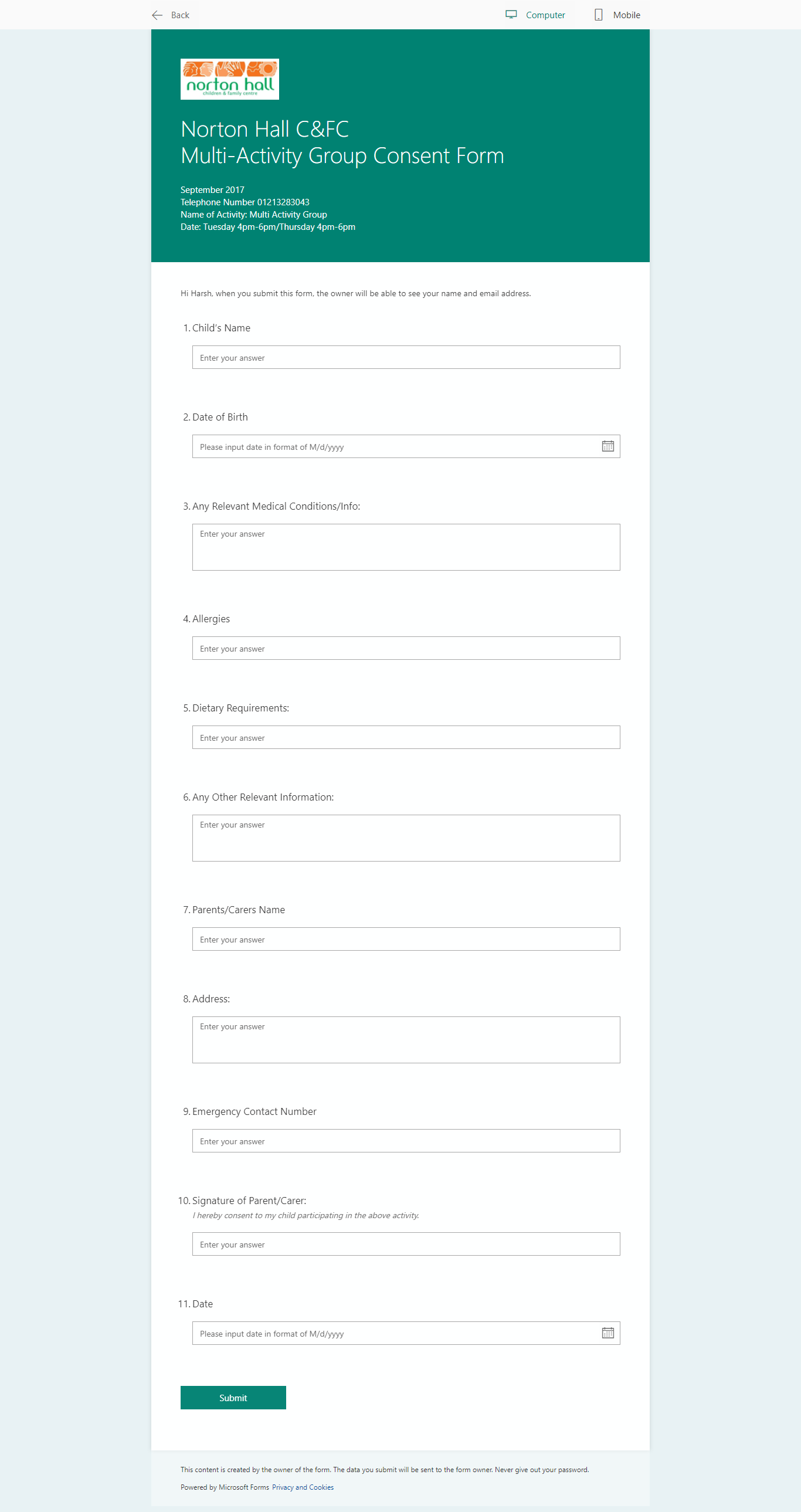
Task: Click the Norton Hall logo image
Action: (x=229, y=79)
